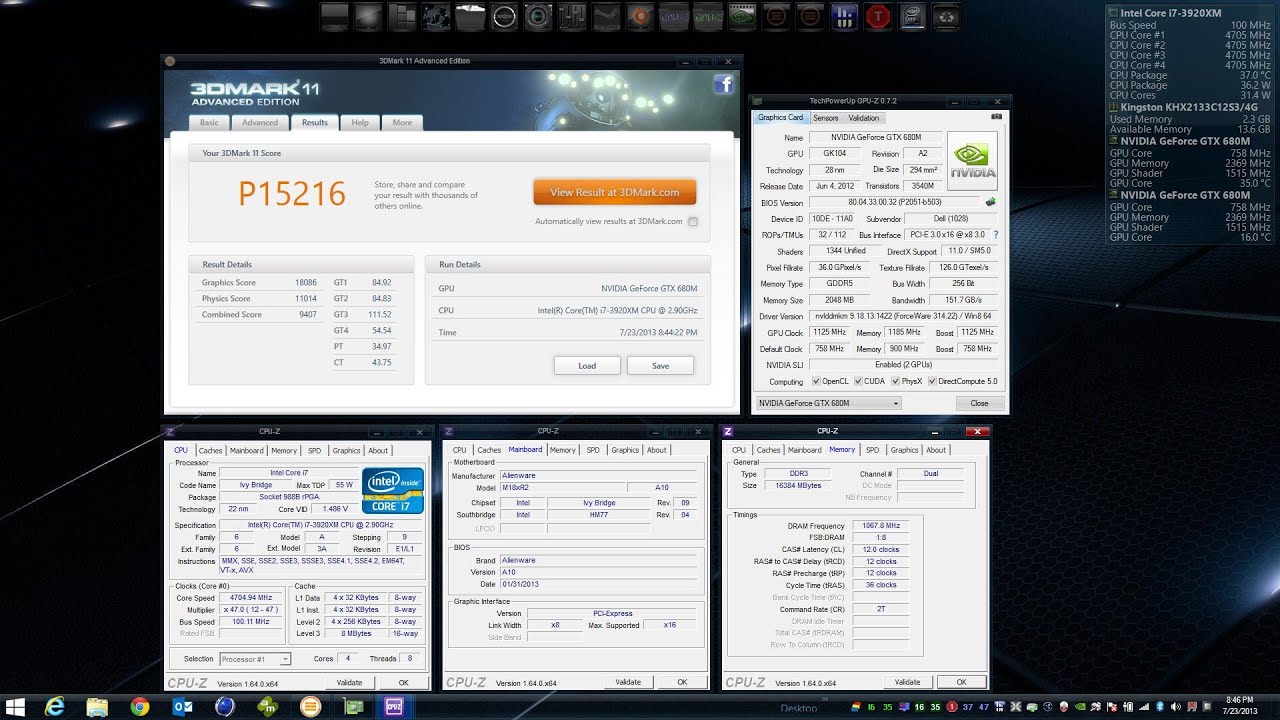Open File Explorer from the taskbar
The height and width of the screenshot is (720, 1280).
coord(97,707)
